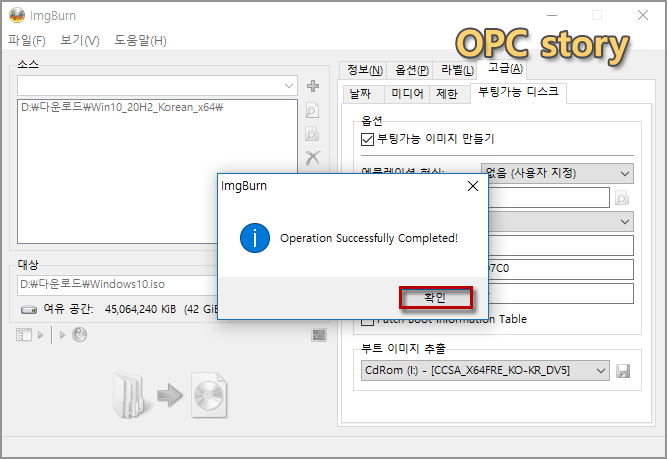The image size is (667, 459).
Task: Click the remove source X icon
Action: [313, 158]
